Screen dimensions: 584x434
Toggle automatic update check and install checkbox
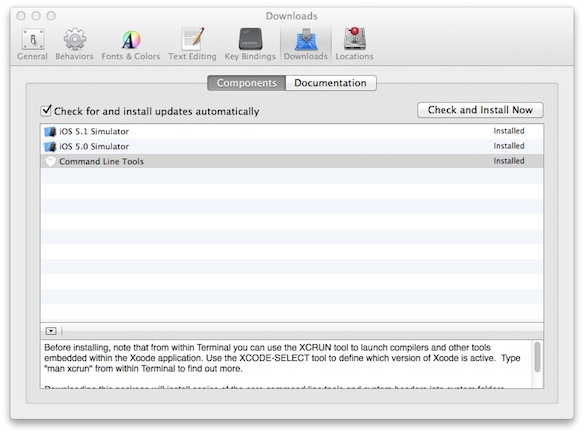tap(46, 111)
